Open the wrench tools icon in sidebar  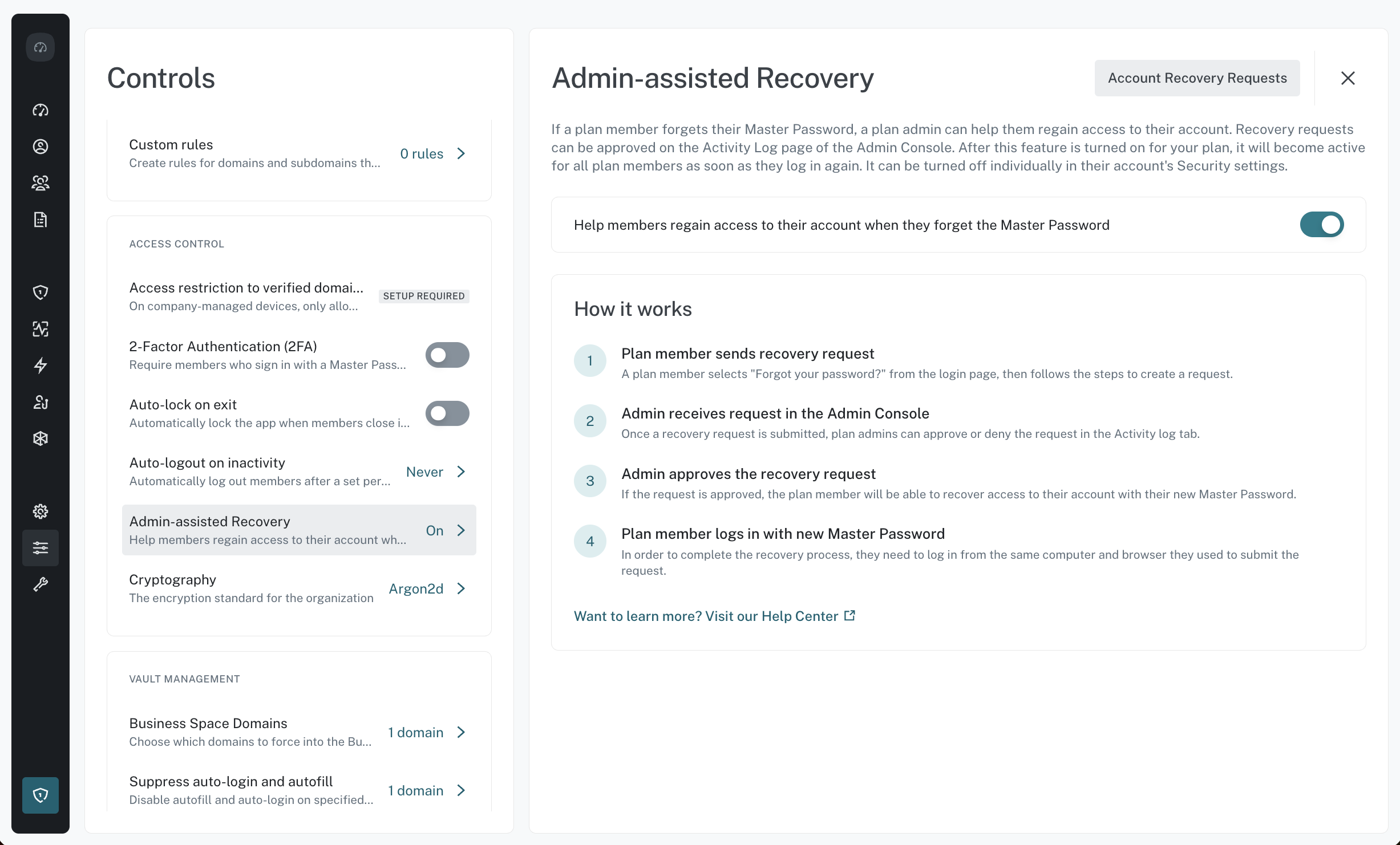[40, 584]
